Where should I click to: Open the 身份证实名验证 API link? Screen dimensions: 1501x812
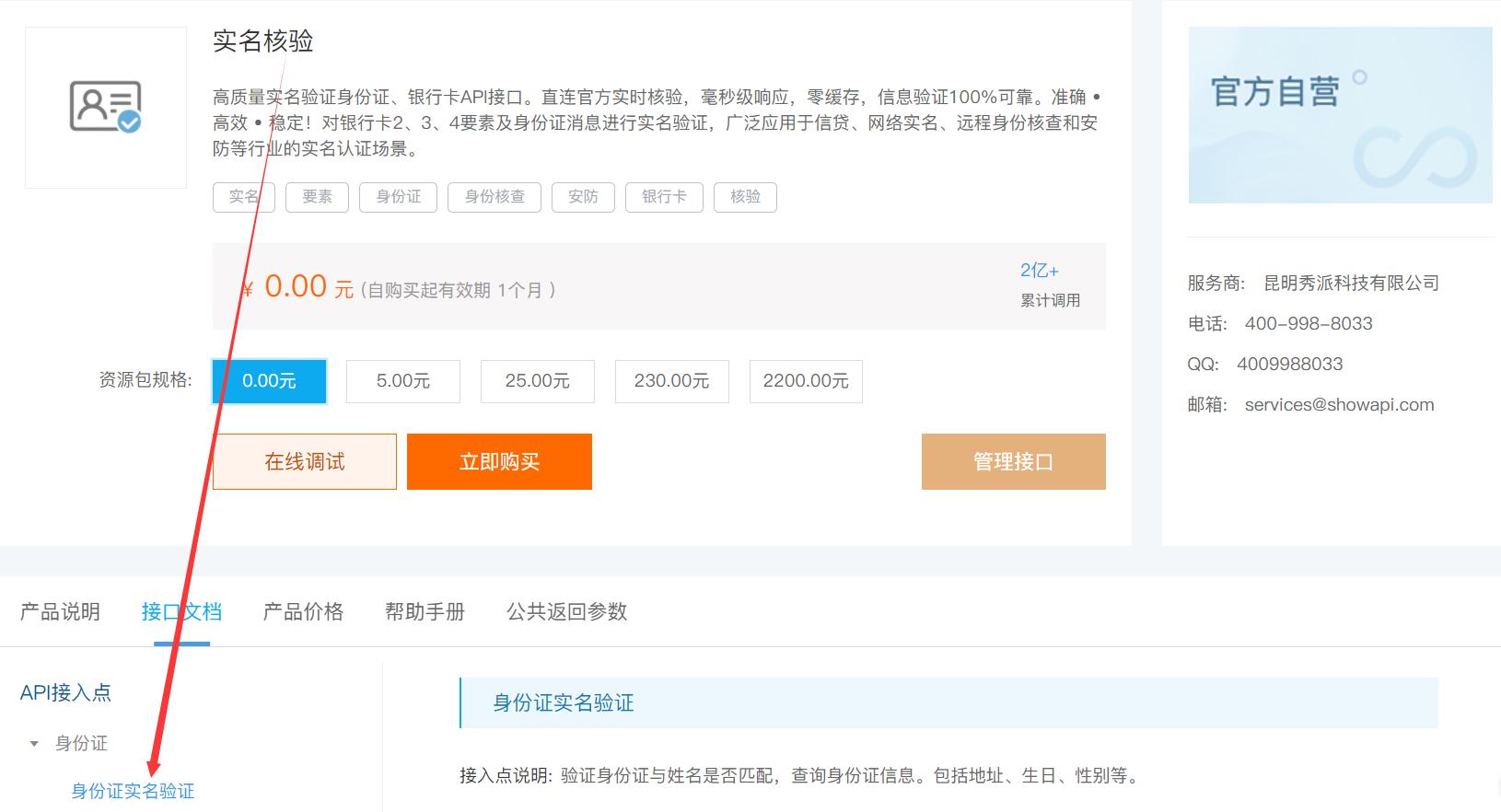pyautogui.click(x=133, y=791)
